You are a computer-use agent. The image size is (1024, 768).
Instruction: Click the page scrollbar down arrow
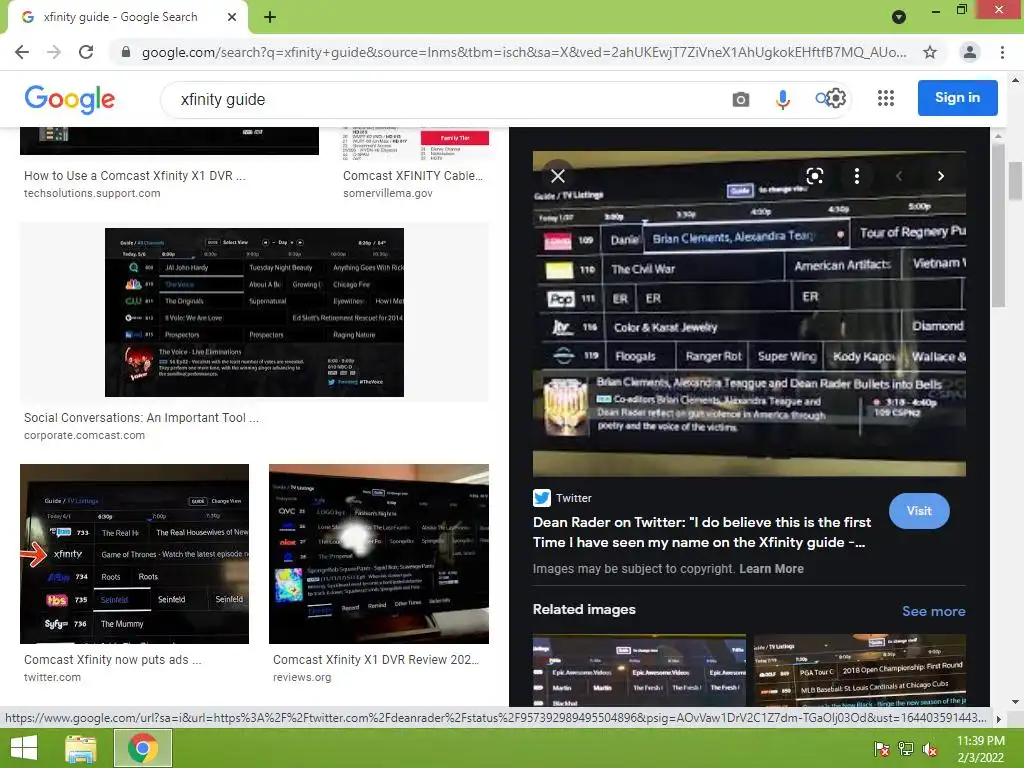1015,702
